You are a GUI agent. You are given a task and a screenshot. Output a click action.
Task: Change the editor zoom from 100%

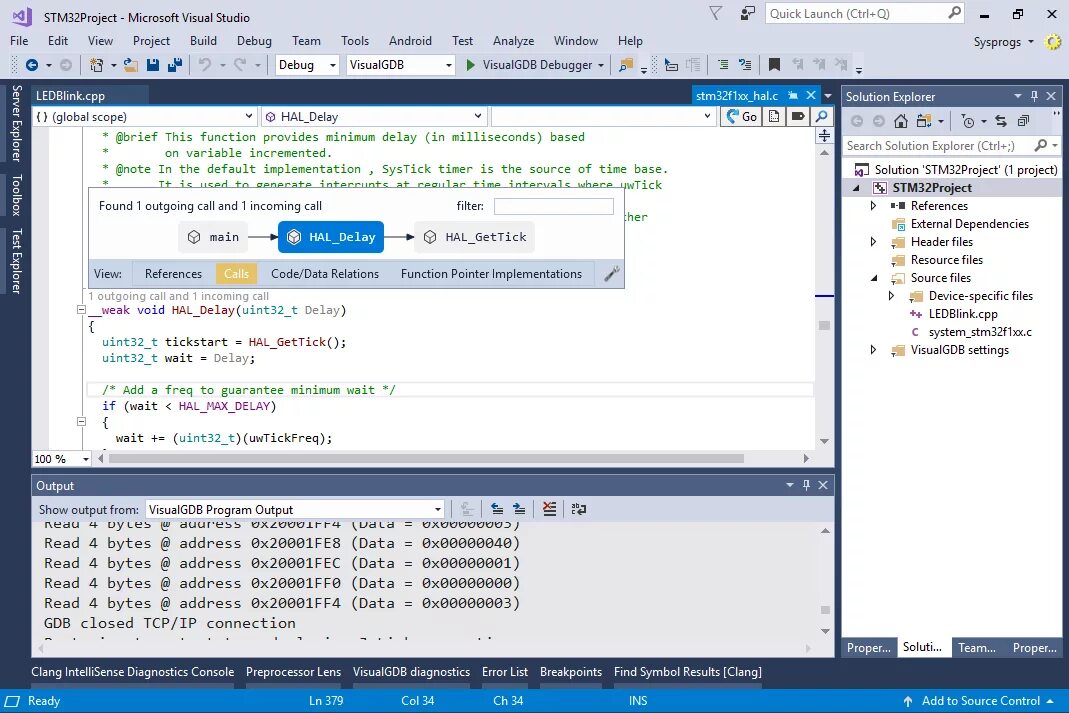[60, 459]
